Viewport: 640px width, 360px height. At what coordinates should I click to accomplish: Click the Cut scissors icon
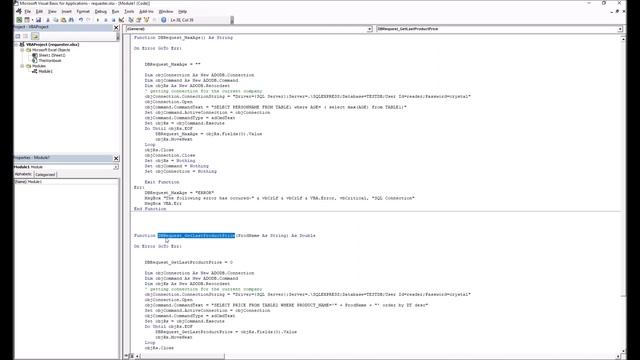pyautogui.click(x=48, y=20)
